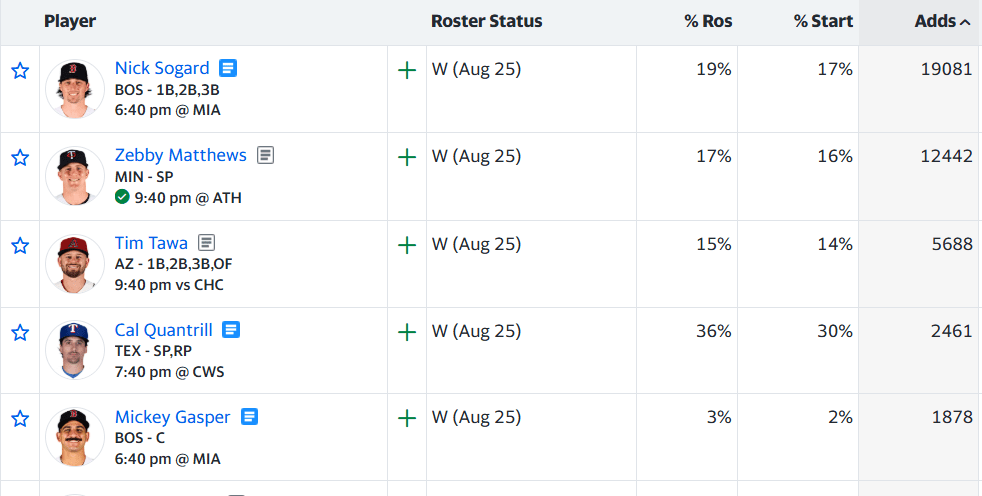This screenshot has width=982, height=496.
Task: View Cal Quantrill's headshot photo
Action: (x=75, y=350)
